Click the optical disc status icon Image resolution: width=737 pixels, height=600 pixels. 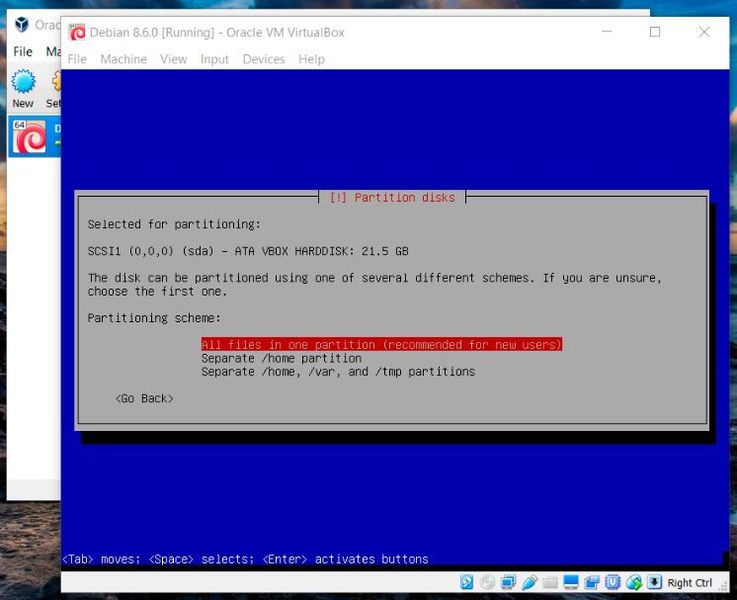tap(487, 582)
